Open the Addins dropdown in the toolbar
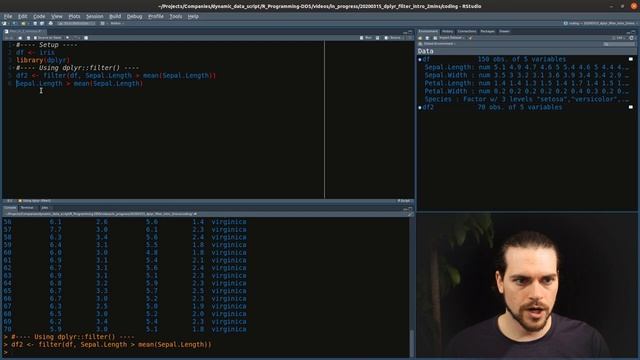The height and width of the screenshot is (360, 640). 117,24
